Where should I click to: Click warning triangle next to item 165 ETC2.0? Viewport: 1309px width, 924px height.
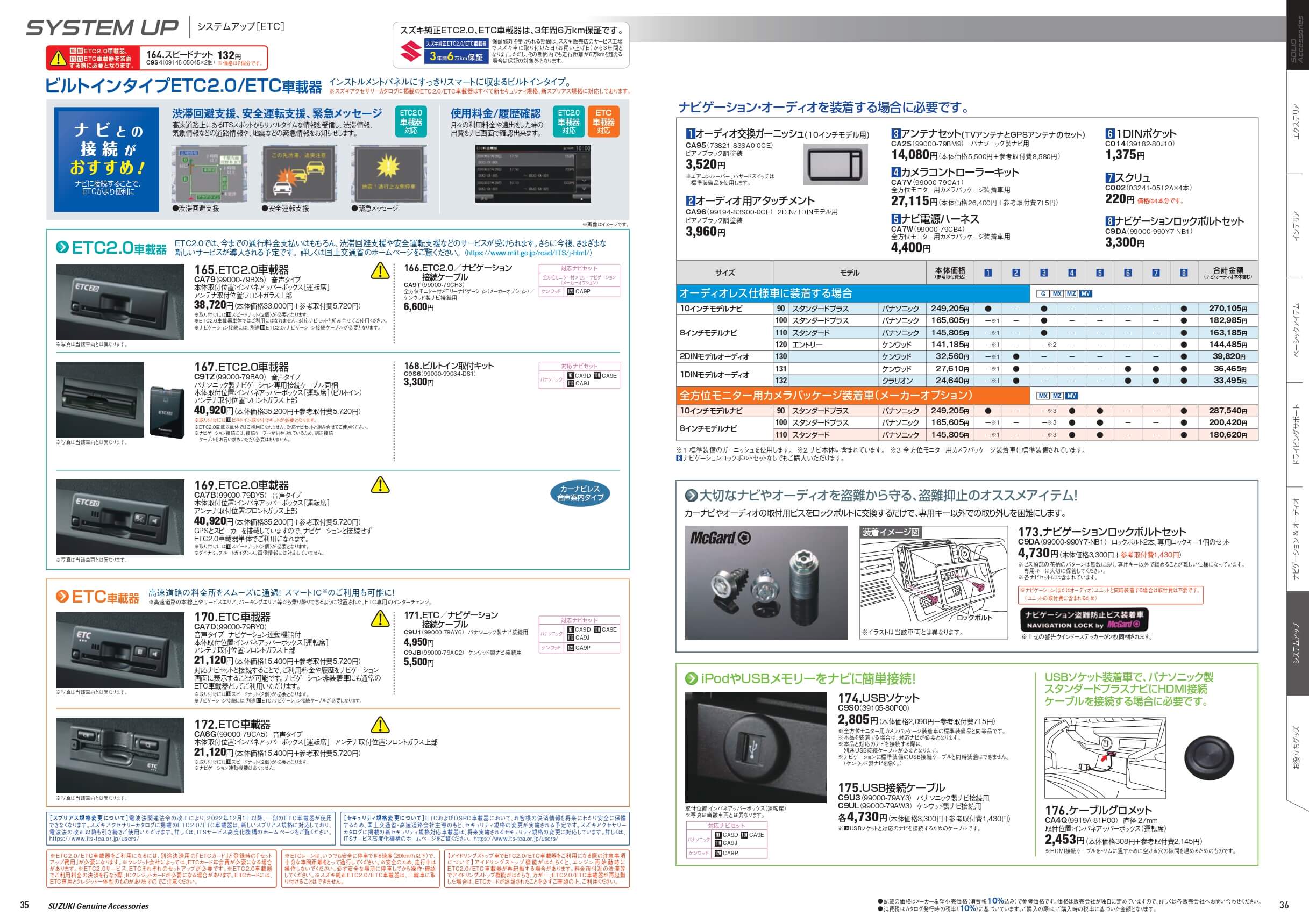pyautogui.click(x=380, y=270)
